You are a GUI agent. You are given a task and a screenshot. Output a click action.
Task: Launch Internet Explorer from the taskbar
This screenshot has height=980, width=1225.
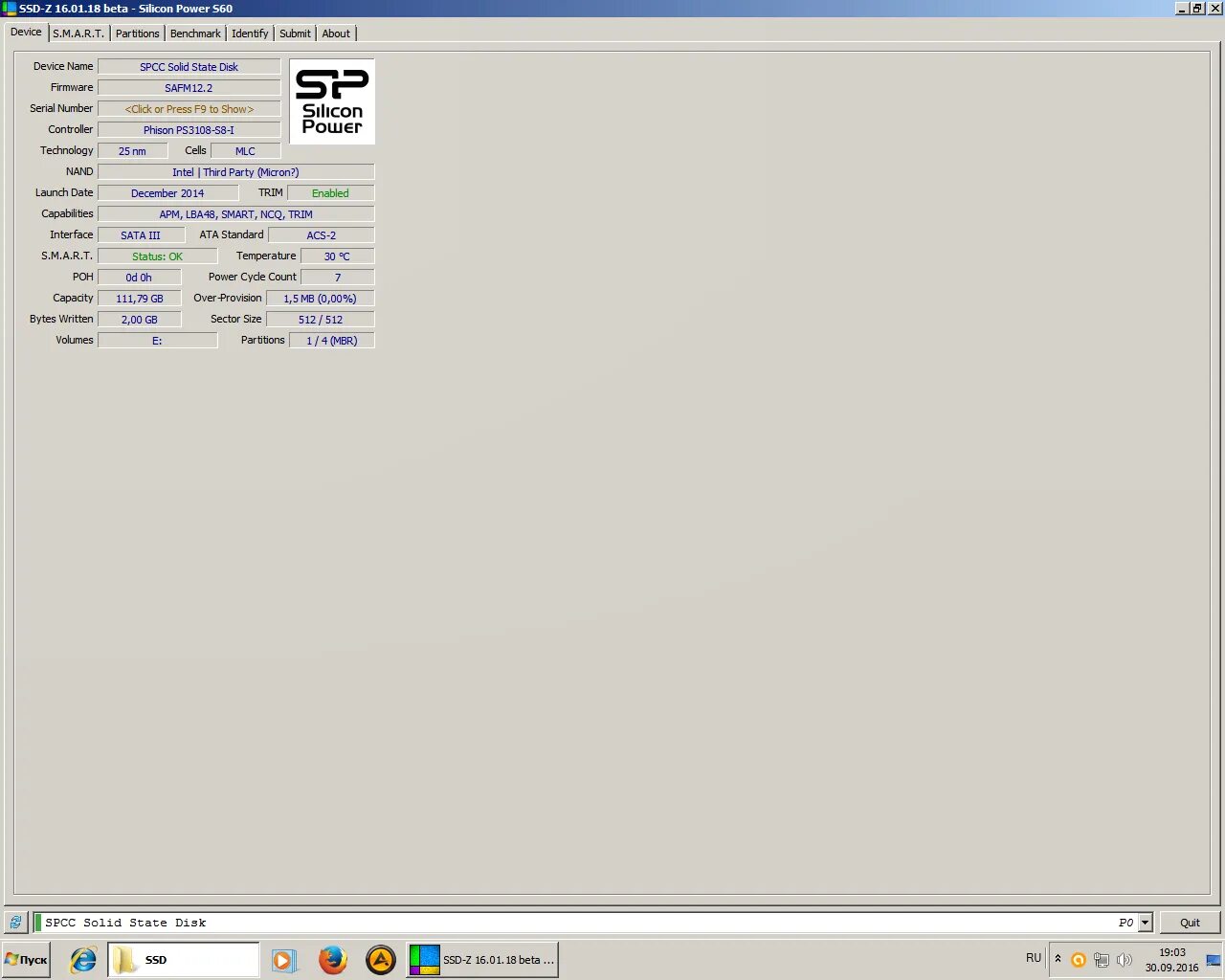point(83,960)
